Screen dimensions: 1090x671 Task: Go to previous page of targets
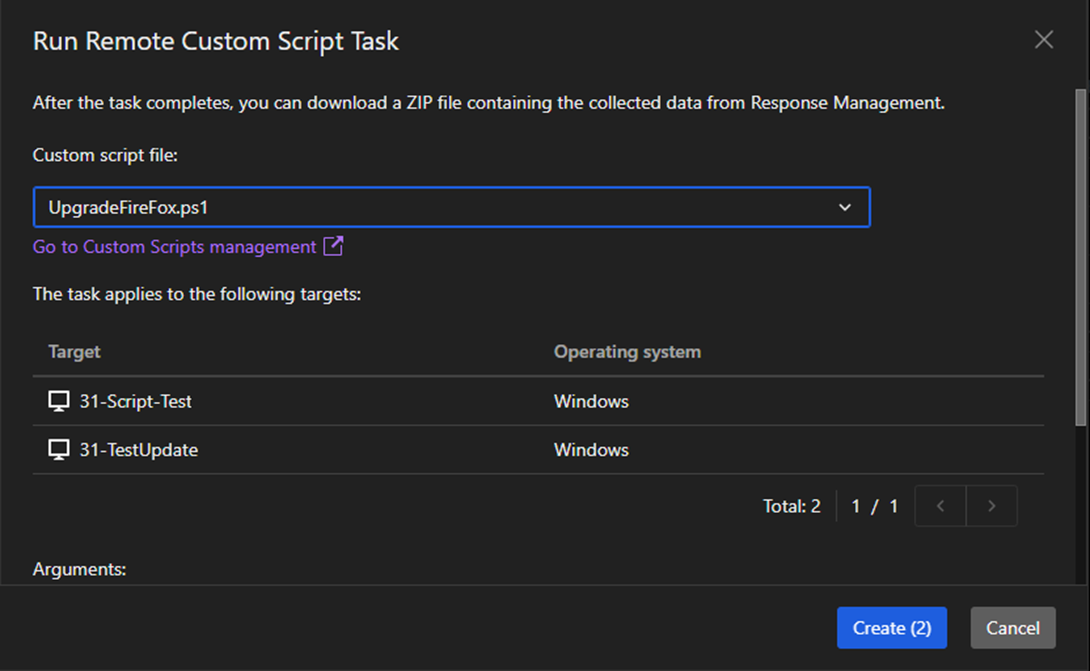940,506
